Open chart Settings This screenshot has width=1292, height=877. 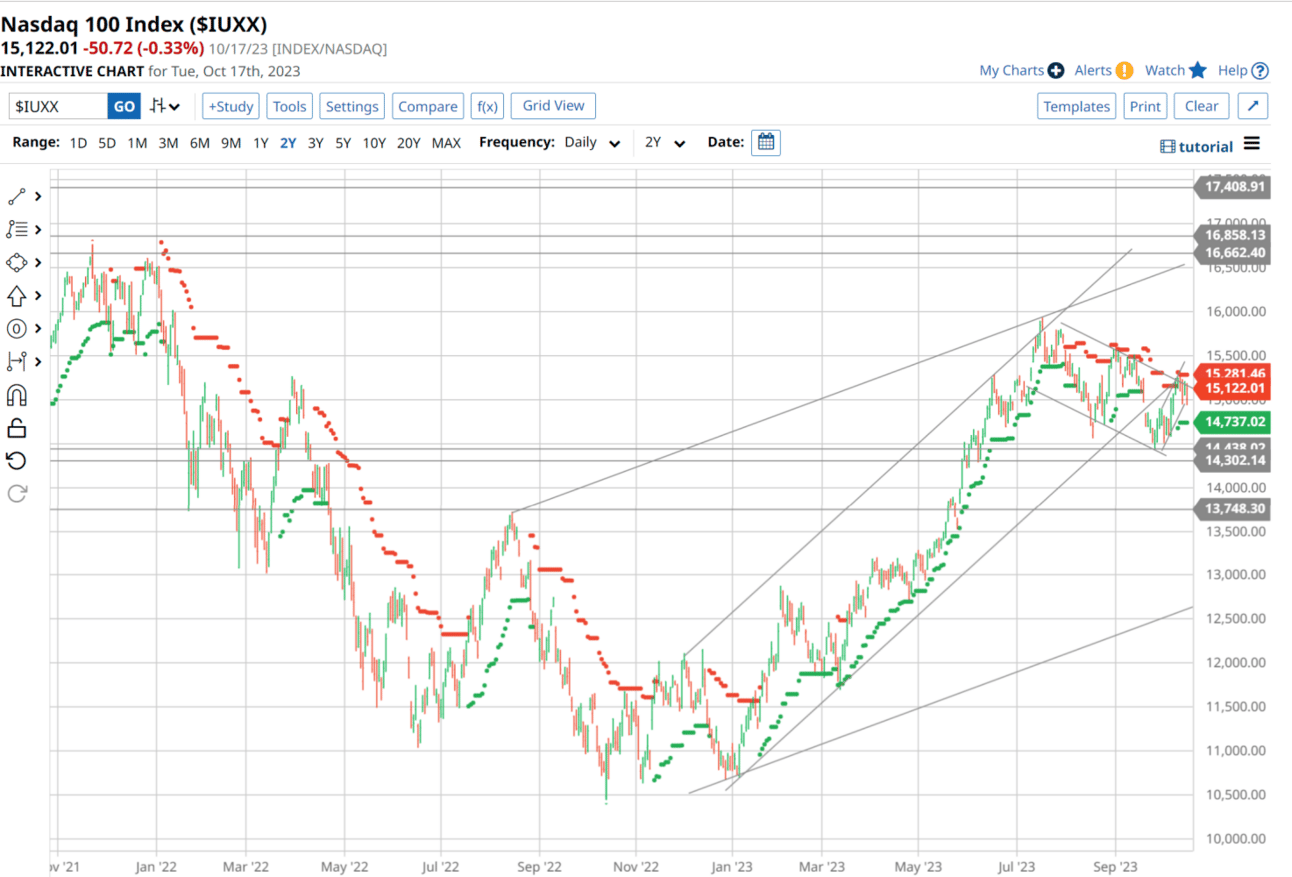(x=352, y=106)
